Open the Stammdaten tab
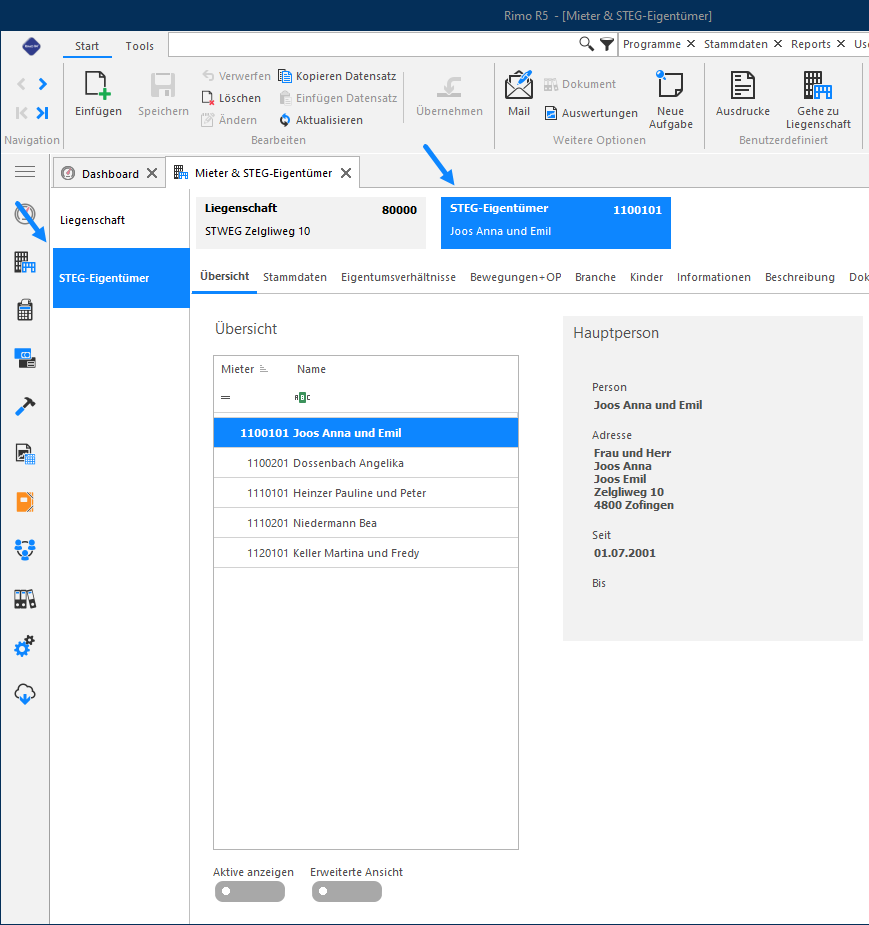869x925 pixels. click(x=295, y=277)
